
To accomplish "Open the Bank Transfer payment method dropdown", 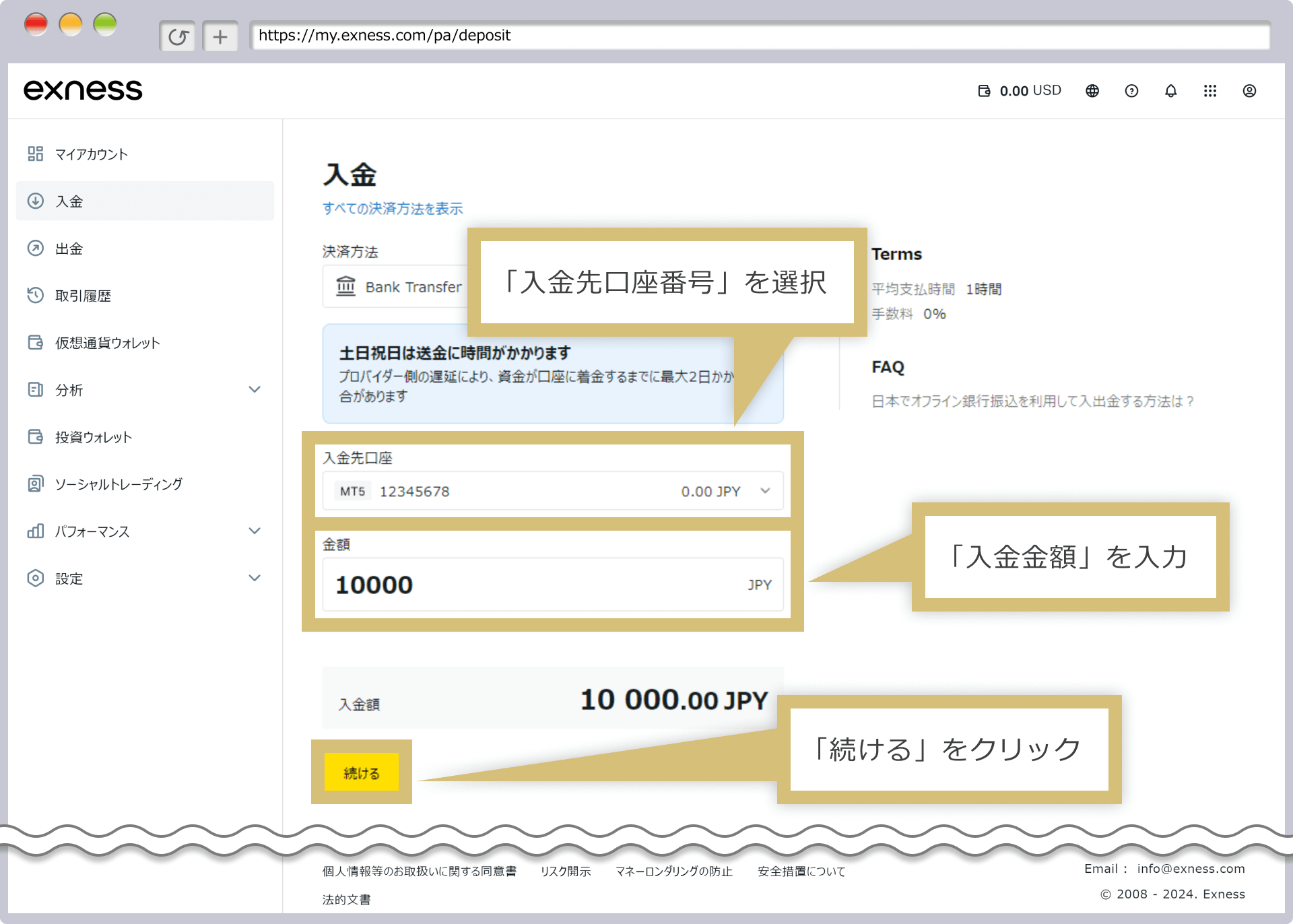I will tap(396, 286).
